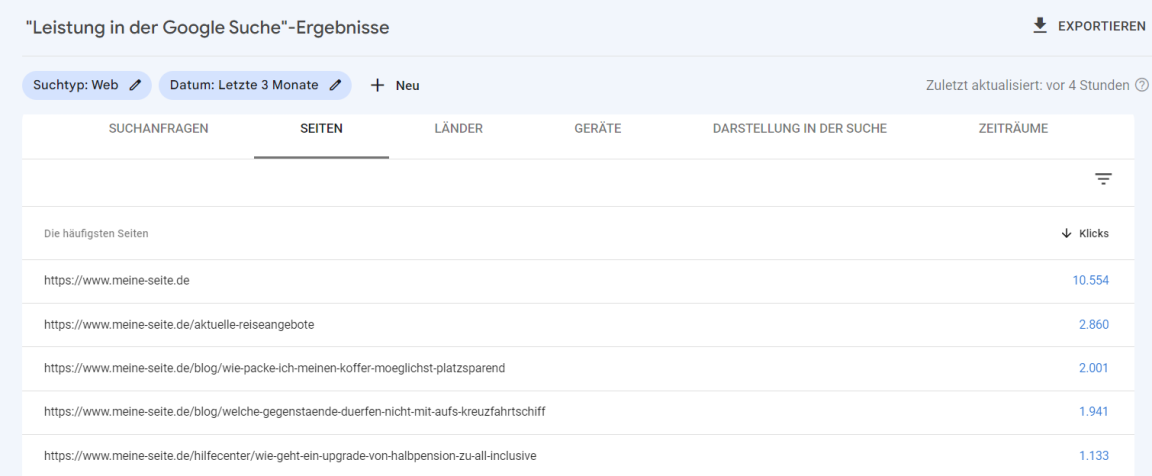The width and height of the screenshot is (1152, 476).
Task: Open the koffer-moeglichst-platzsparend blog URL
Action: point(274,368)
